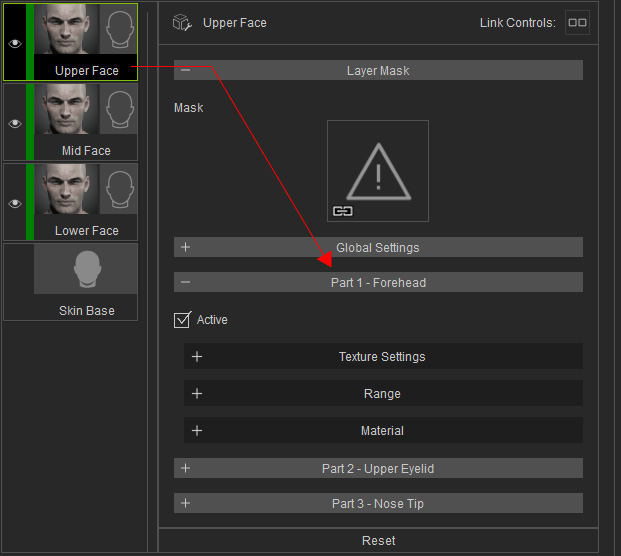This screenshot has height=556, width=621.
Task: Click the Upper Face panel header icon
Action: (x=182, y=22)
